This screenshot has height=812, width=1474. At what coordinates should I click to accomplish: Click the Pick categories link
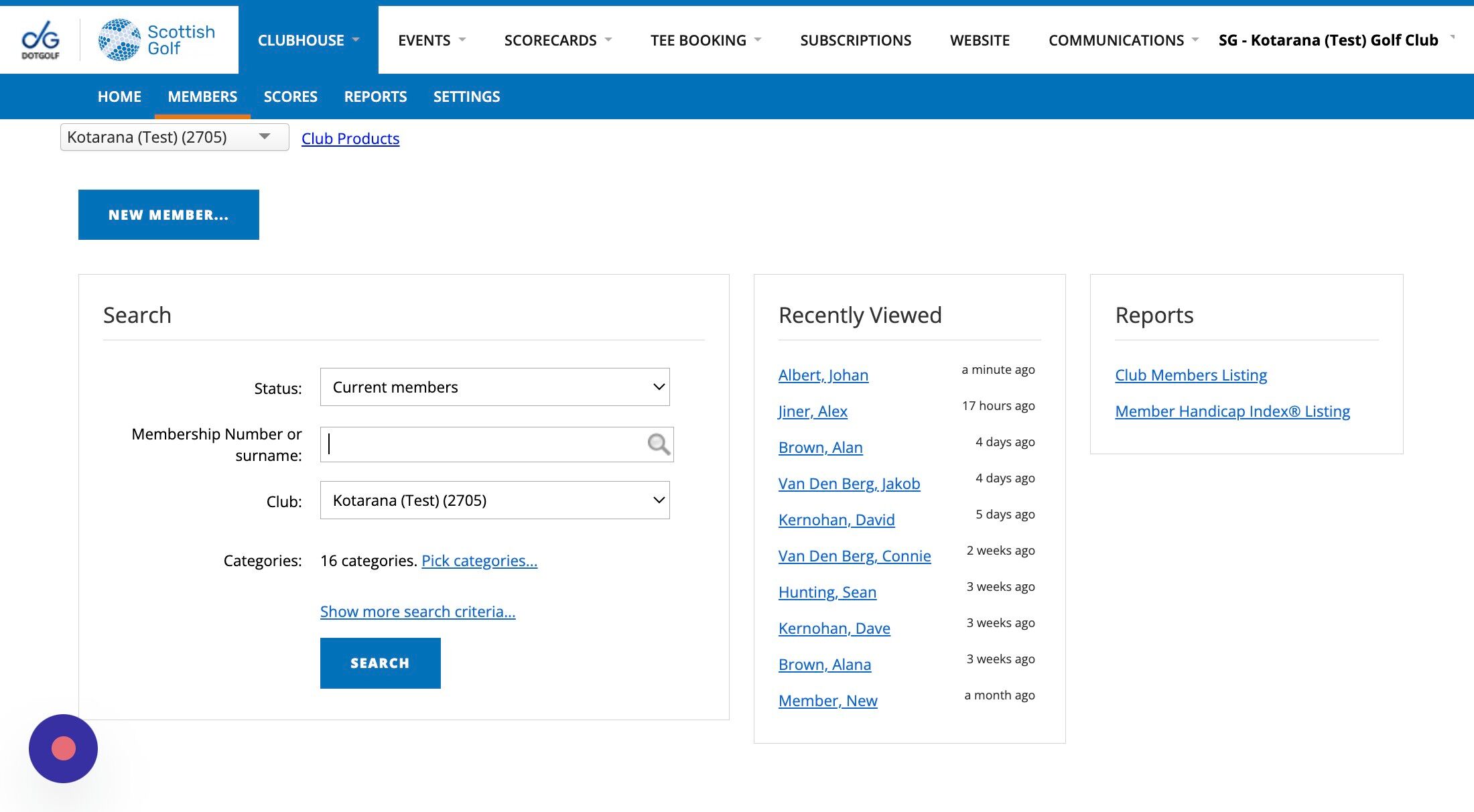click(479, 561)
